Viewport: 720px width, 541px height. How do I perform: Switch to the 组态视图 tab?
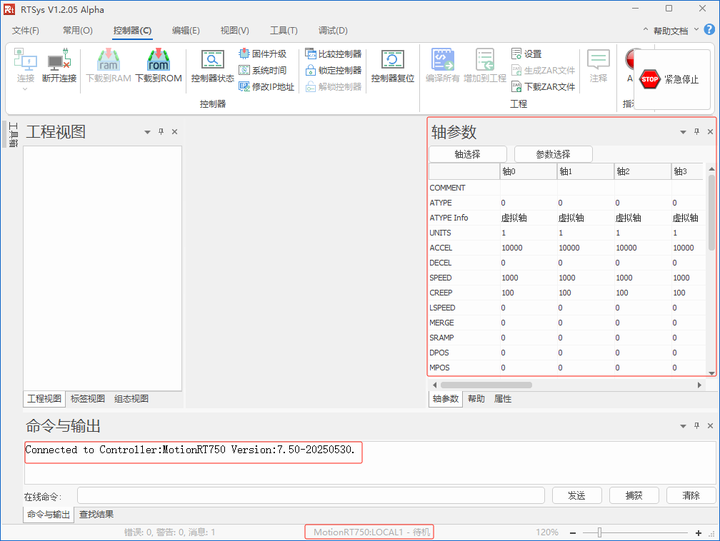point(131,399)
